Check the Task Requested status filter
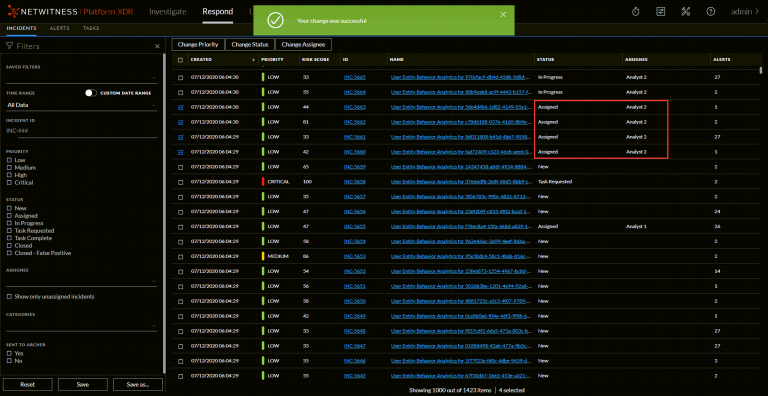Image resolution: width=768 pixels, height=396 pixels. pos(9,230)
